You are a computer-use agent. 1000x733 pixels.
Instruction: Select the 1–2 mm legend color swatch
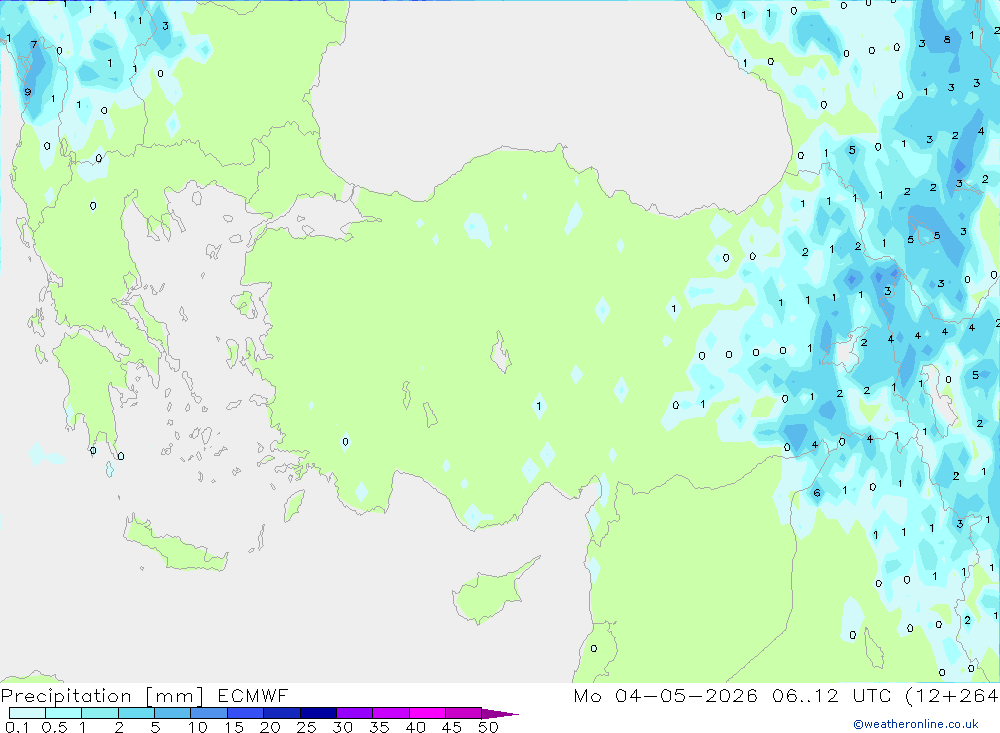(100, 713)
